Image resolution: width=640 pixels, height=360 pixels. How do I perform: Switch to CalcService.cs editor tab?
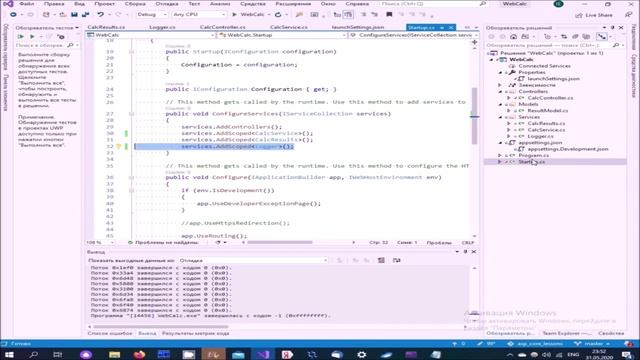(x=289, y=27)
